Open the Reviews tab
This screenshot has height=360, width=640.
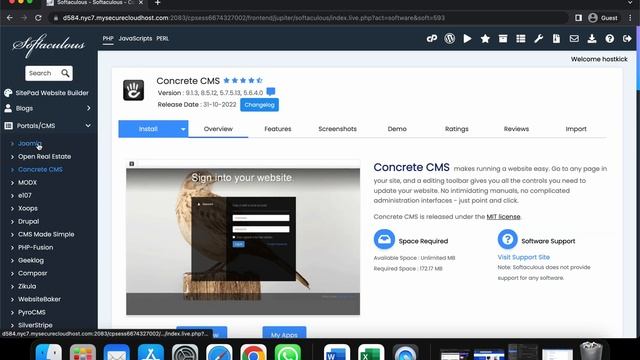516,129
